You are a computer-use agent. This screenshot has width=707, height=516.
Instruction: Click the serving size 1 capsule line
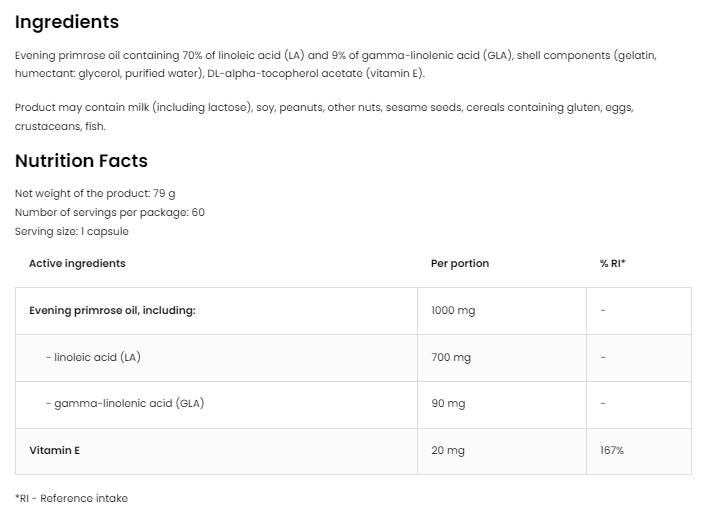[x=72, y=231]
